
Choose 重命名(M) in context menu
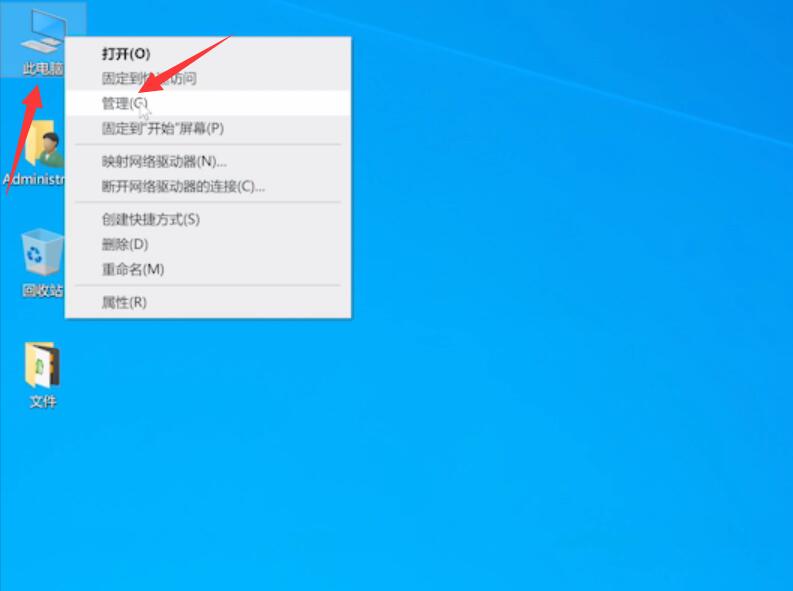tap(208, 269)
